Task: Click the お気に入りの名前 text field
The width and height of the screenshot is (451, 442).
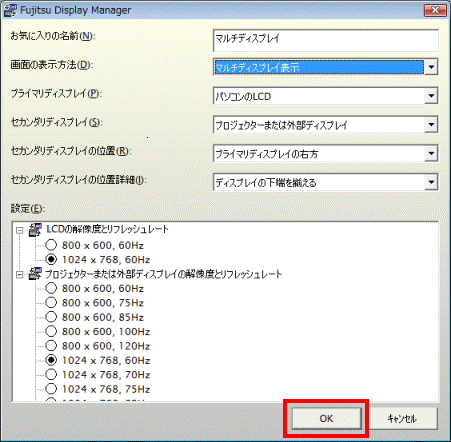Action: click(326, 40)
